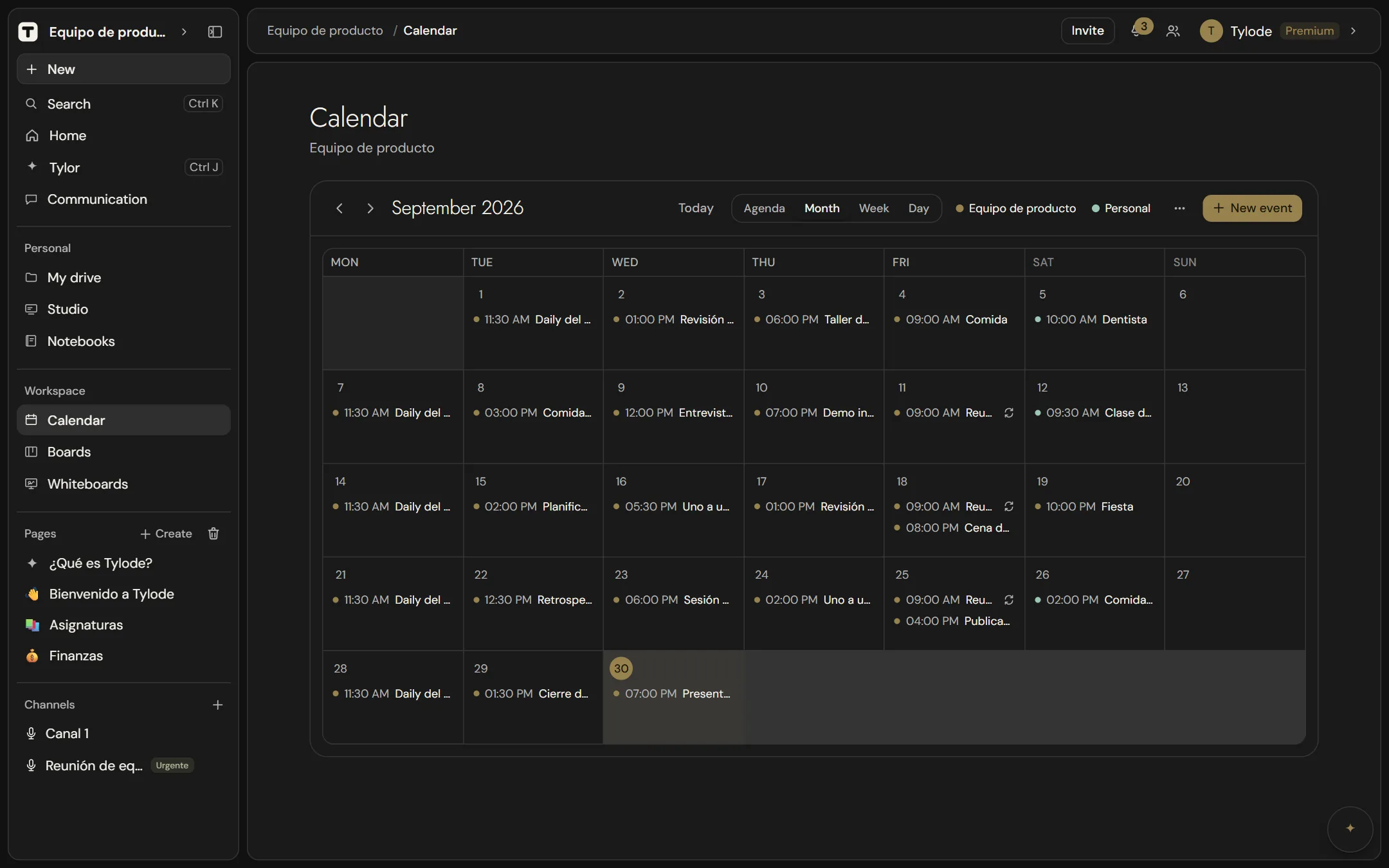Select the highlighted day 30

pos(621,669)
